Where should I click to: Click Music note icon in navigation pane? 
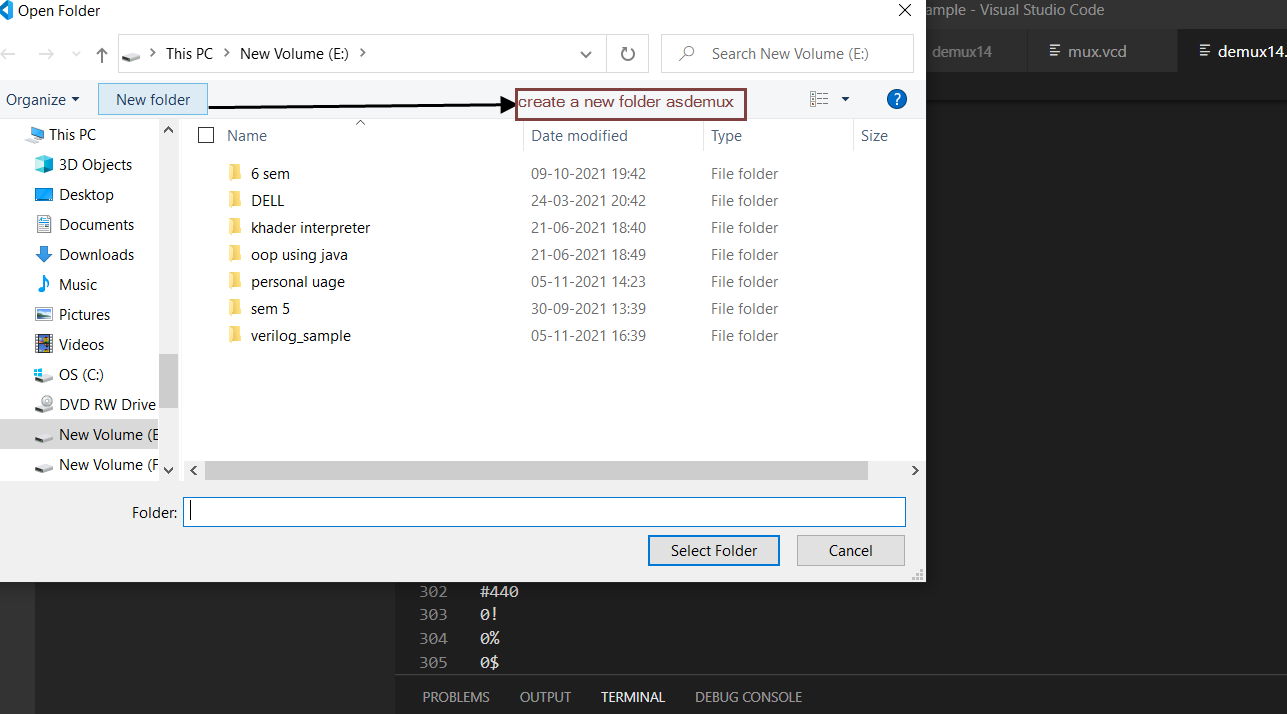pyautogui.click(x=43, y=284)
